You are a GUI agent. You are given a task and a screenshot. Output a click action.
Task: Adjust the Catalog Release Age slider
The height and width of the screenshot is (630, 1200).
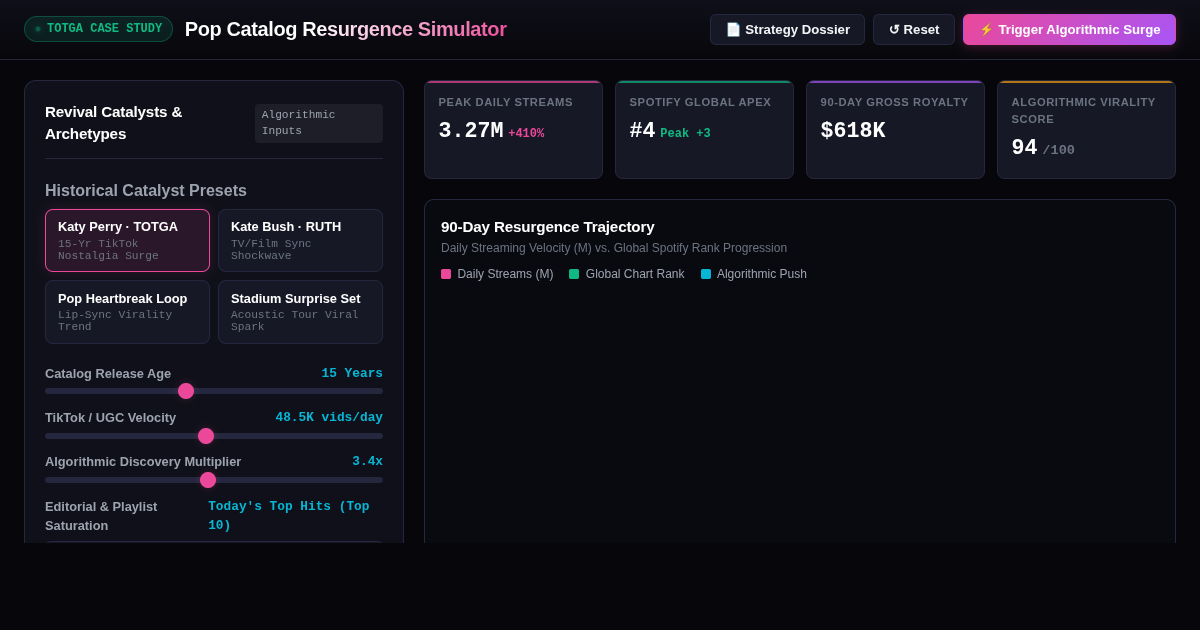pyautogui.click(x=214, y=391)
